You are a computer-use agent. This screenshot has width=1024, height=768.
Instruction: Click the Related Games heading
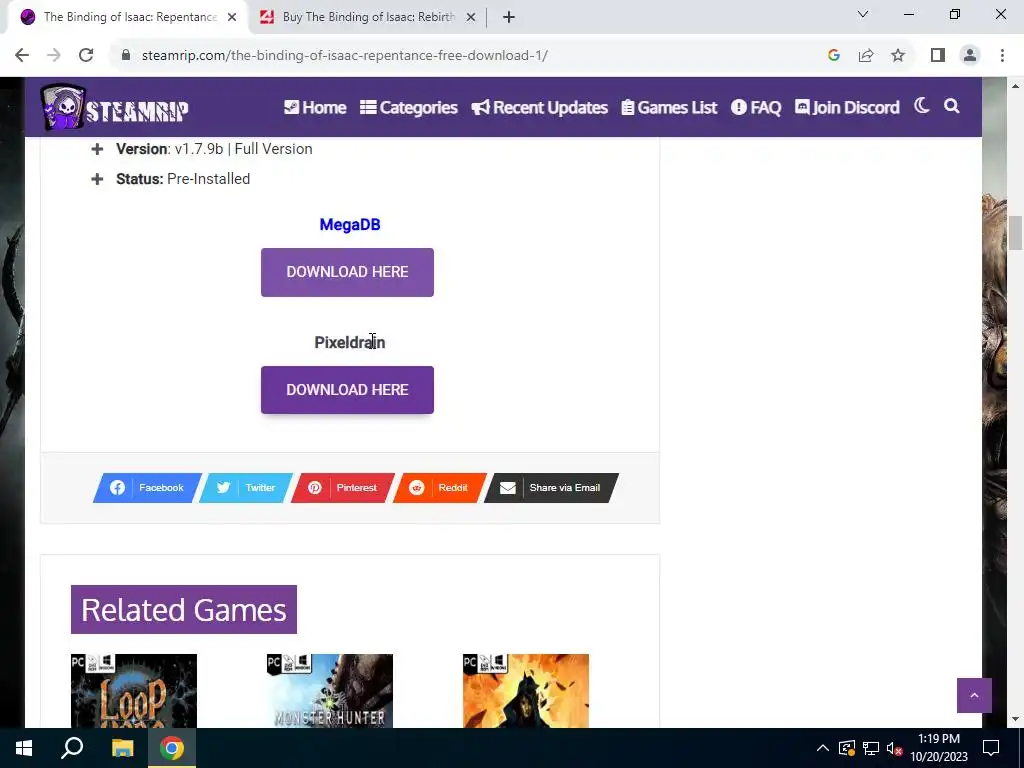click(x=184, y=610)
